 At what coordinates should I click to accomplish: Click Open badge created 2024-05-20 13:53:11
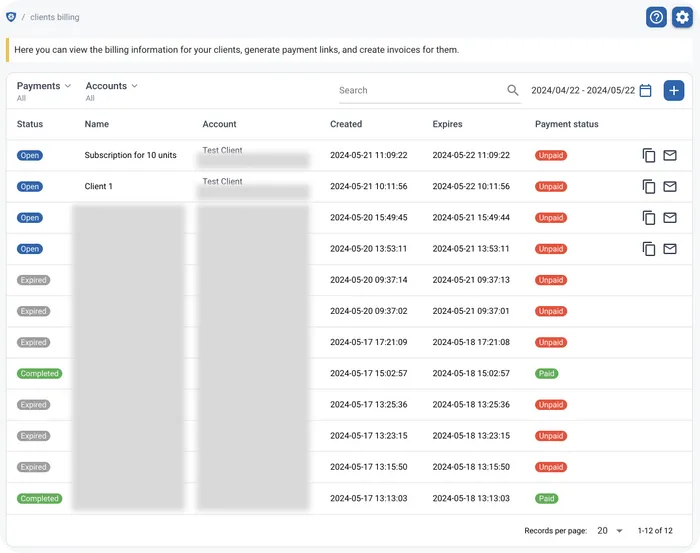point(30,249)
